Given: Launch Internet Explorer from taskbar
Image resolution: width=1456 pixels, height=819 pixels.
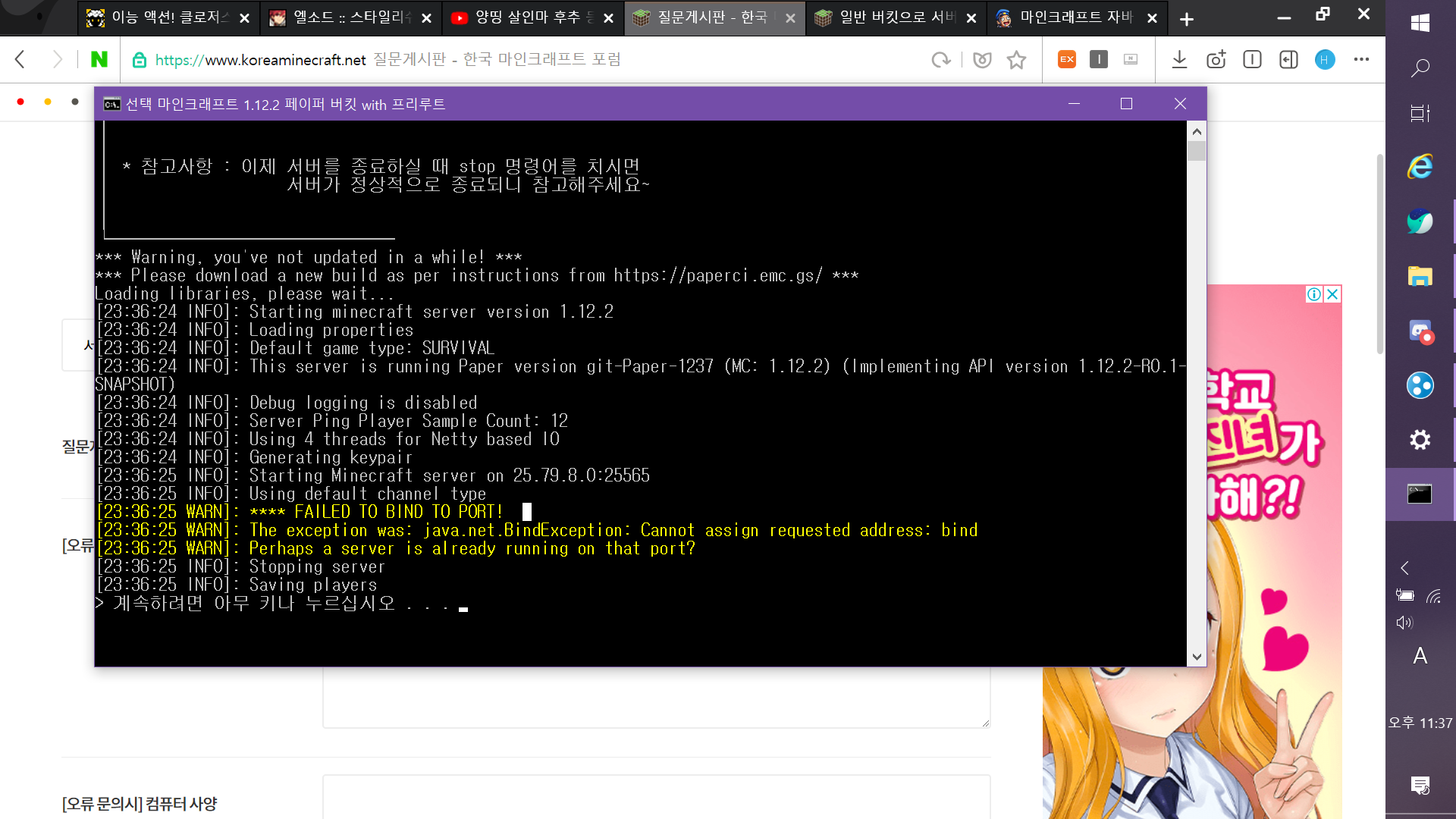Looking at the screenshot, I should (x=1420, y=166).
